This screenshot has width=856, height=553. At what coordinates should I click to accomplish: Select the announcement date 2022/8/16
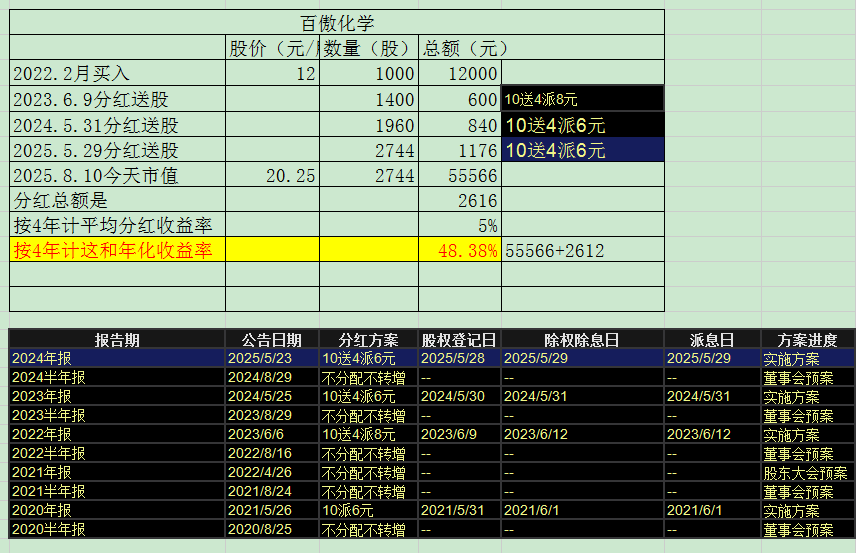272,453
